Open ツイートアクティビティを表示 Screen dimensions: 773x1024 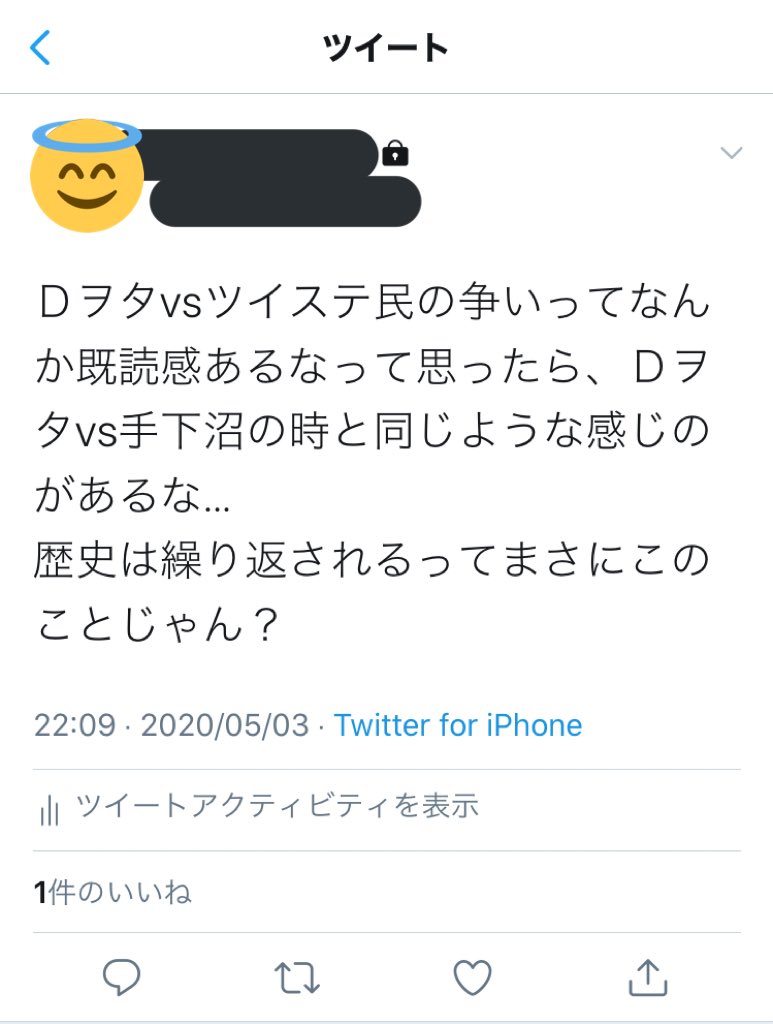pos(277,806)
